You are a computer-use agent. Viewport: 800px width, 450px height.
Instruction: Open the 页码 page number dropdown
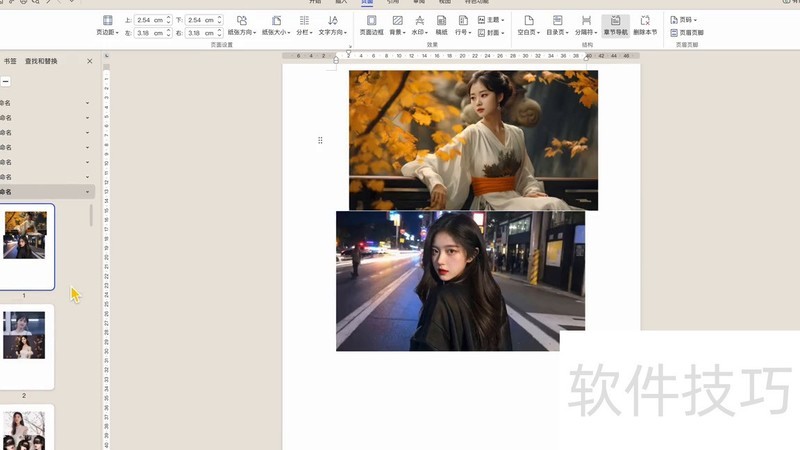(685, 19)
